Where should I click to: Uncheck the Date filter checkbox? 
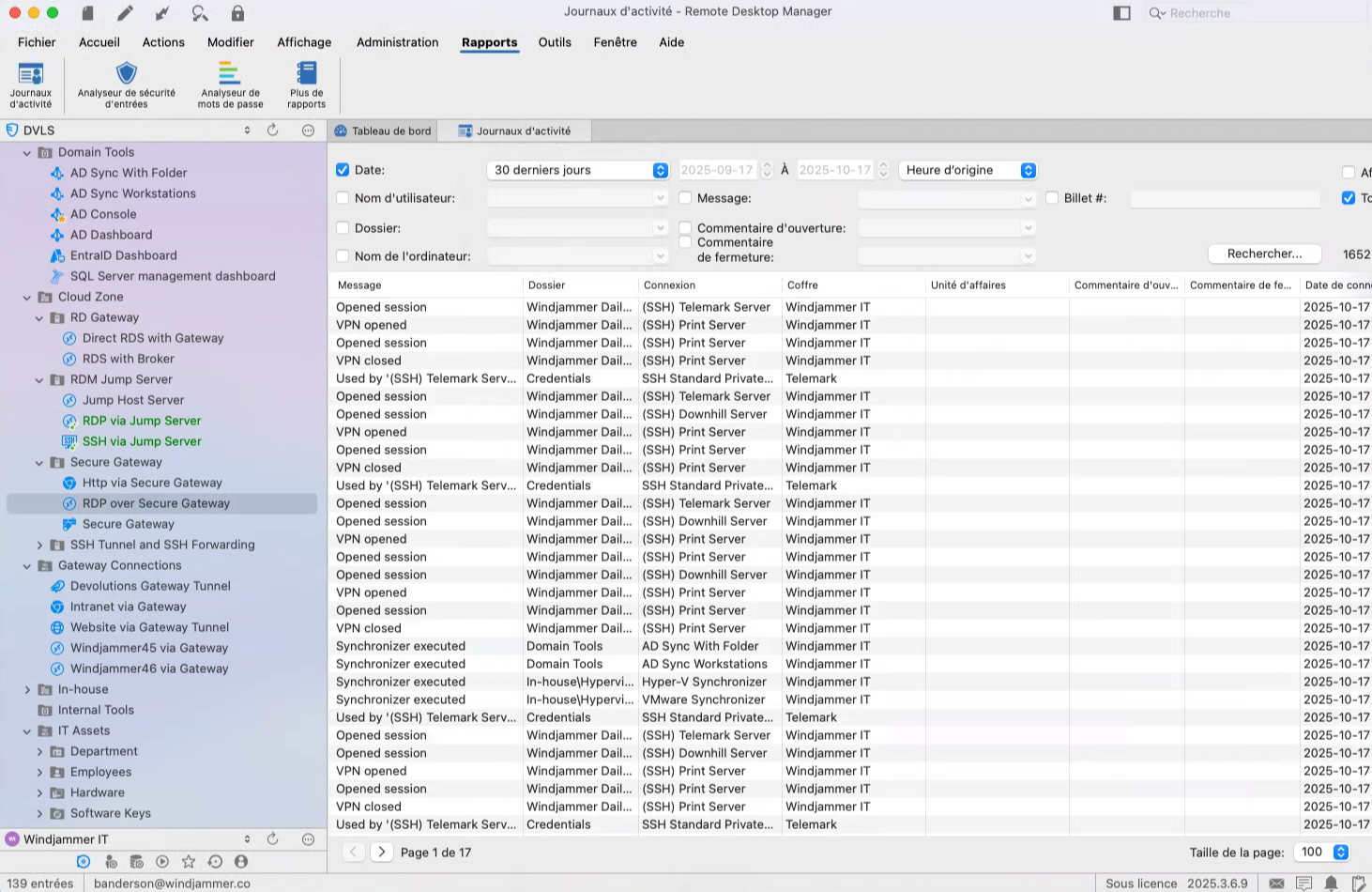click(x=343, y=170)
